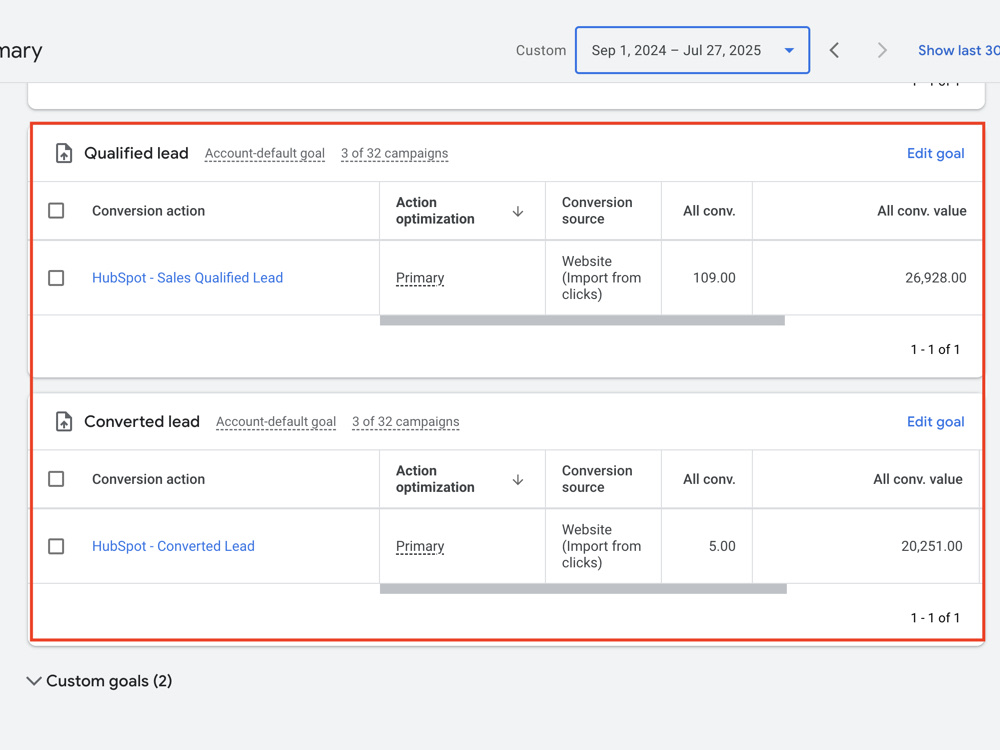Image resolution: width=1000 pixels, height=750 pixels.
Task: Open HubSpot - Converted Lead conversion action
Action: click(173, 547)
